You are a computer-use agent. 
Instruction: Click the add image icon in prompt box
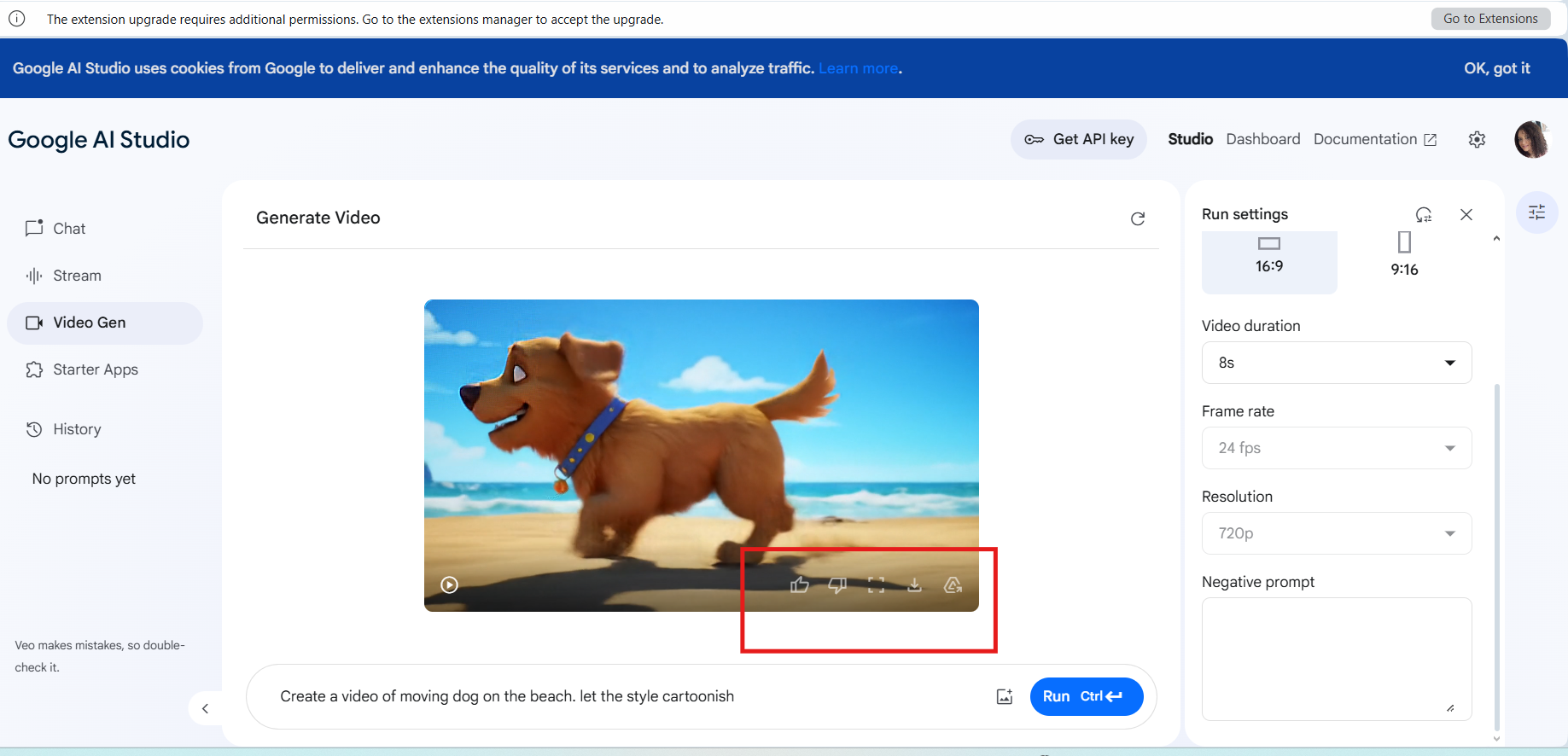tap(1005, 696)
